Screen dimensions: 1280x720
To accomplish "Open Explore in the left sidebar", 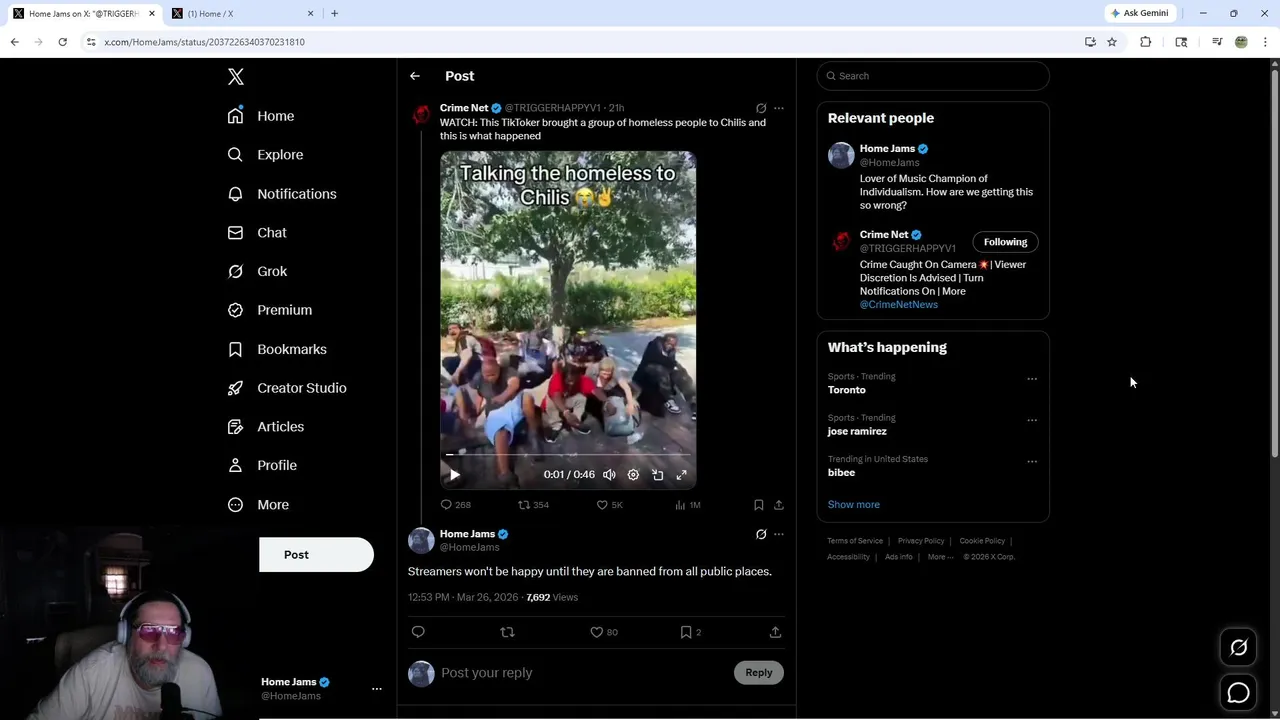I will (x=265, y=155).
